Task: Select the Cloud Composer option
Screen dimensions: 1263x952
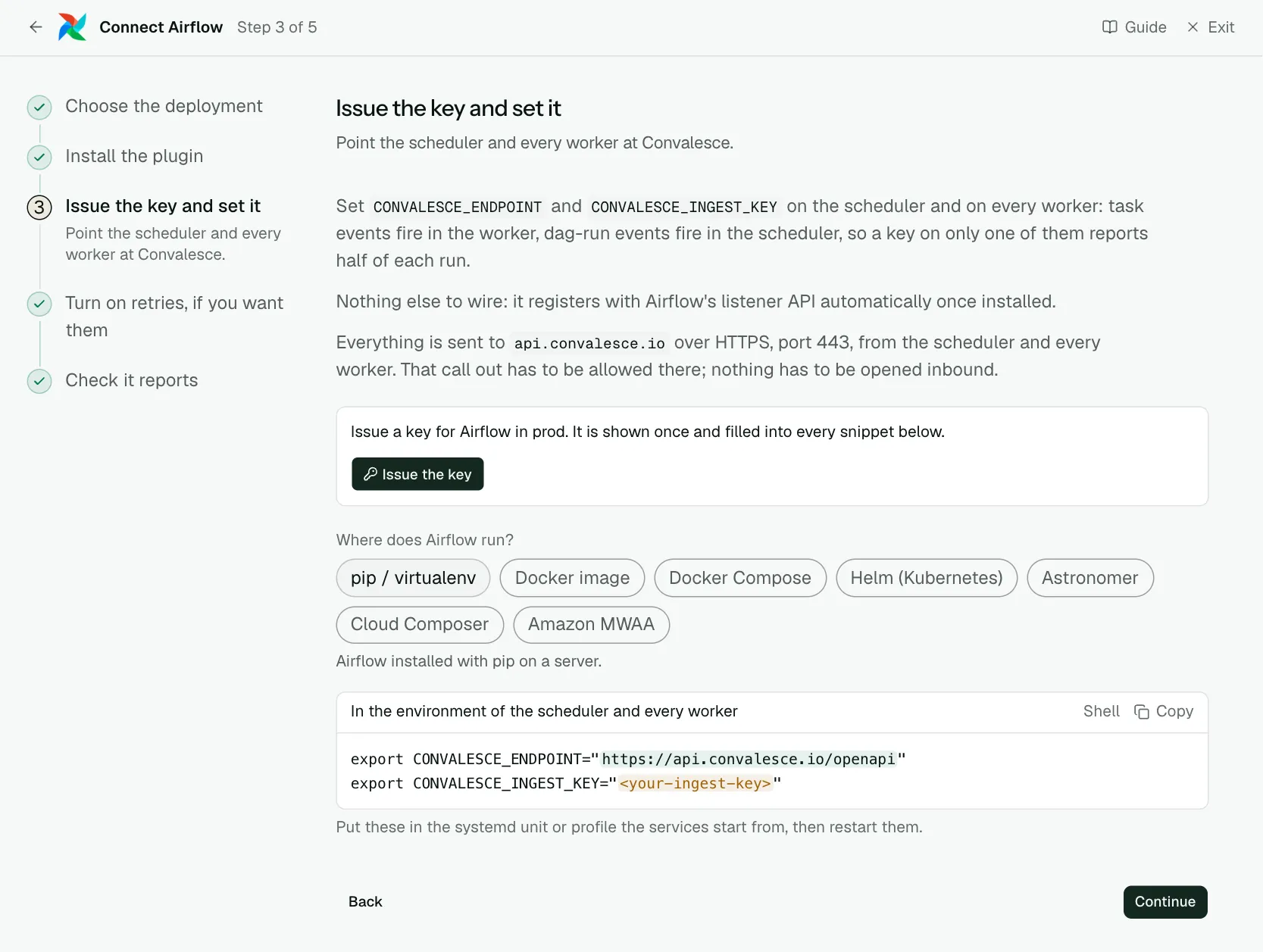Action: click(420, 625)
